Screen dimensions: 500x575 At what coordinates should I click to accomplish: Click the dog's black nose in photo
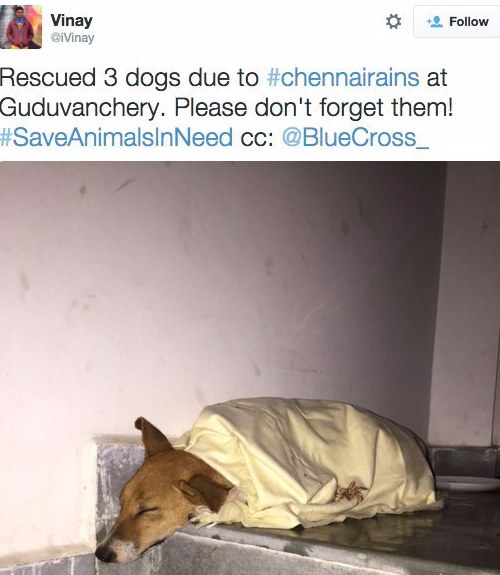click(x=106, y=554)
